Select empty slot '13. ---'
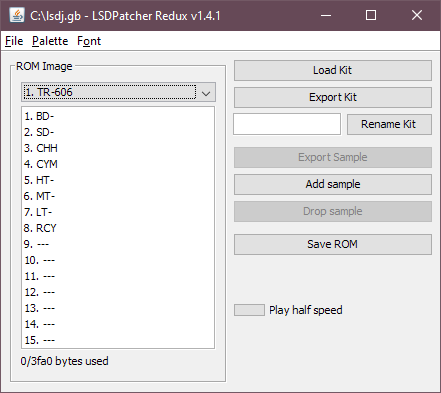The width and height of the screenshot is (441, 393). pyautogui.click(x=118, y=308)
